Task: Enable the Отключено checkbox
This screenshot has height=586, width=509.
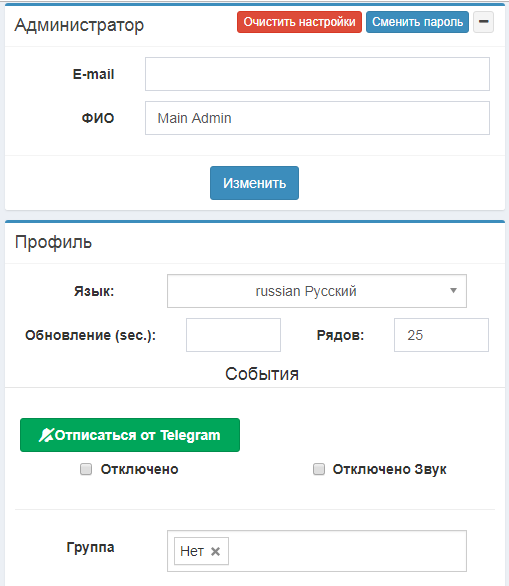Action: coord(86,469)
